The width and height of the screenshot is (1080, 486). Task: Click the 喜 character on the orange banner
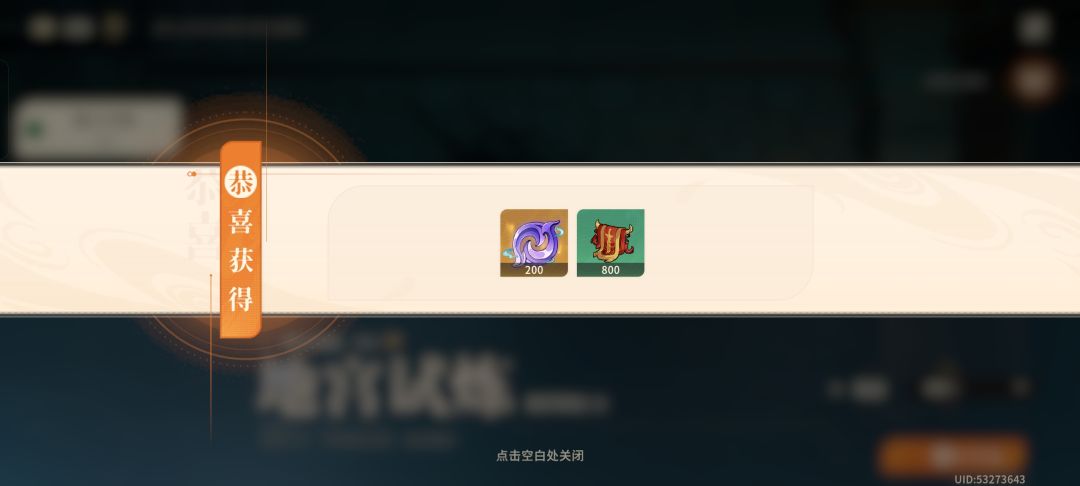[240, 222]
